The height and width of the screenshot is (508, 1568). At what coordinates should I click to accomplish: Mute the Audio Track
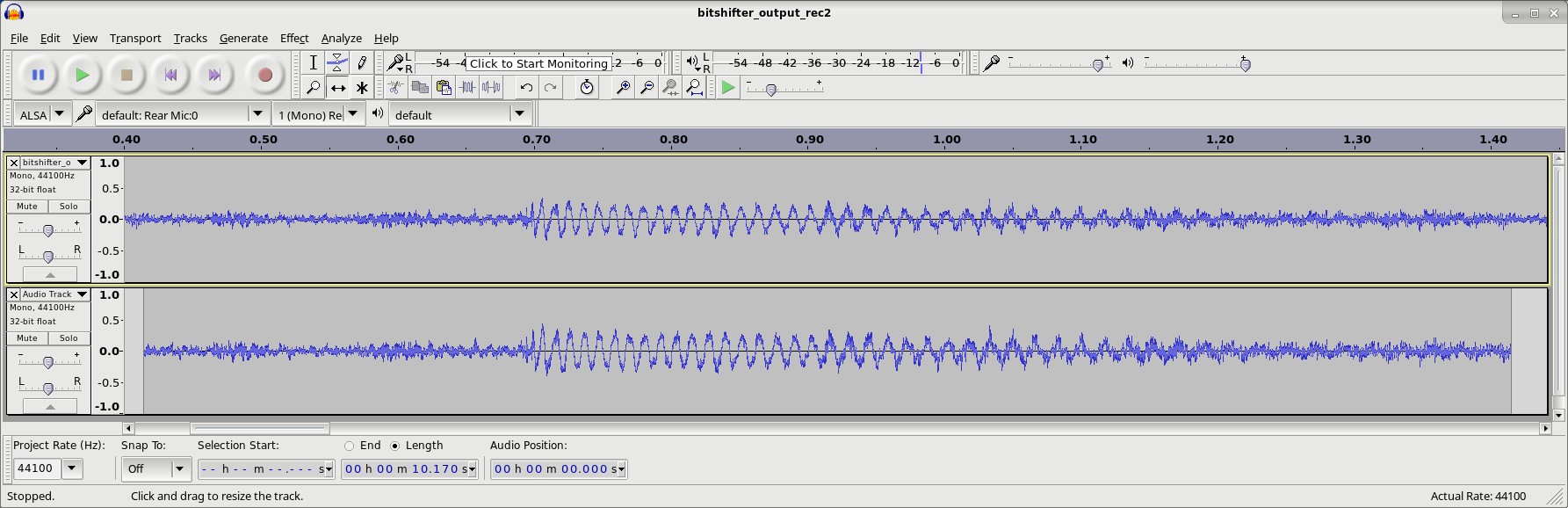click(27, 338)
